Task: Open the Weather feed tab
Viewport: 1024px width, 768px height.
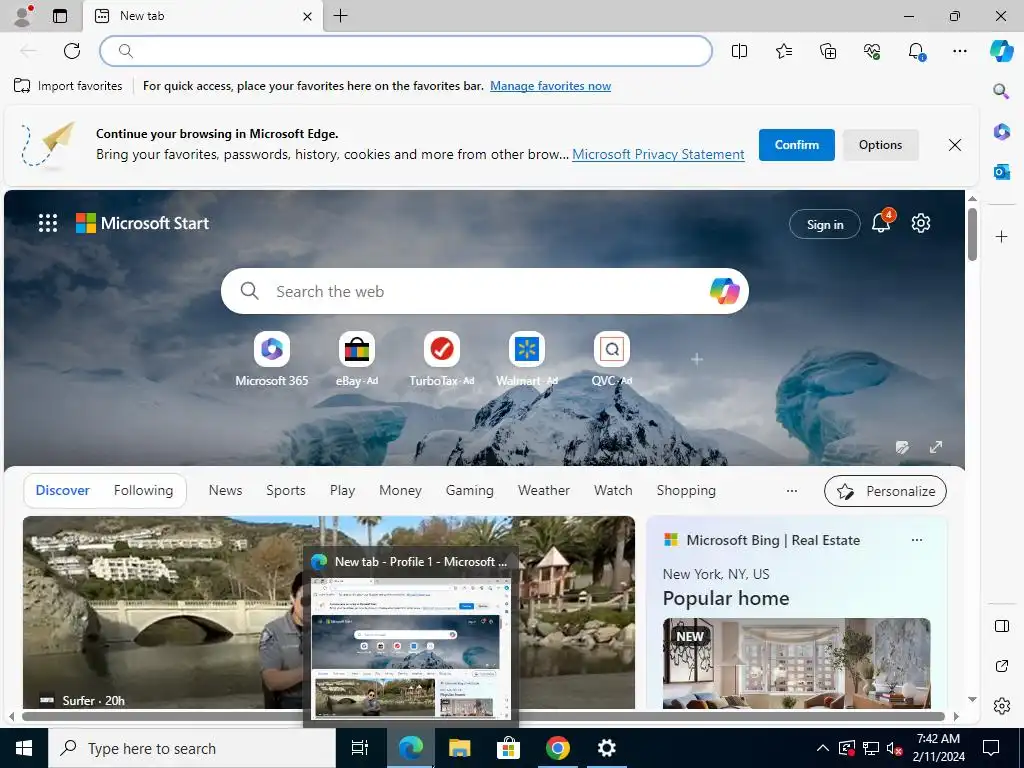Action: [x=543, y=490]
